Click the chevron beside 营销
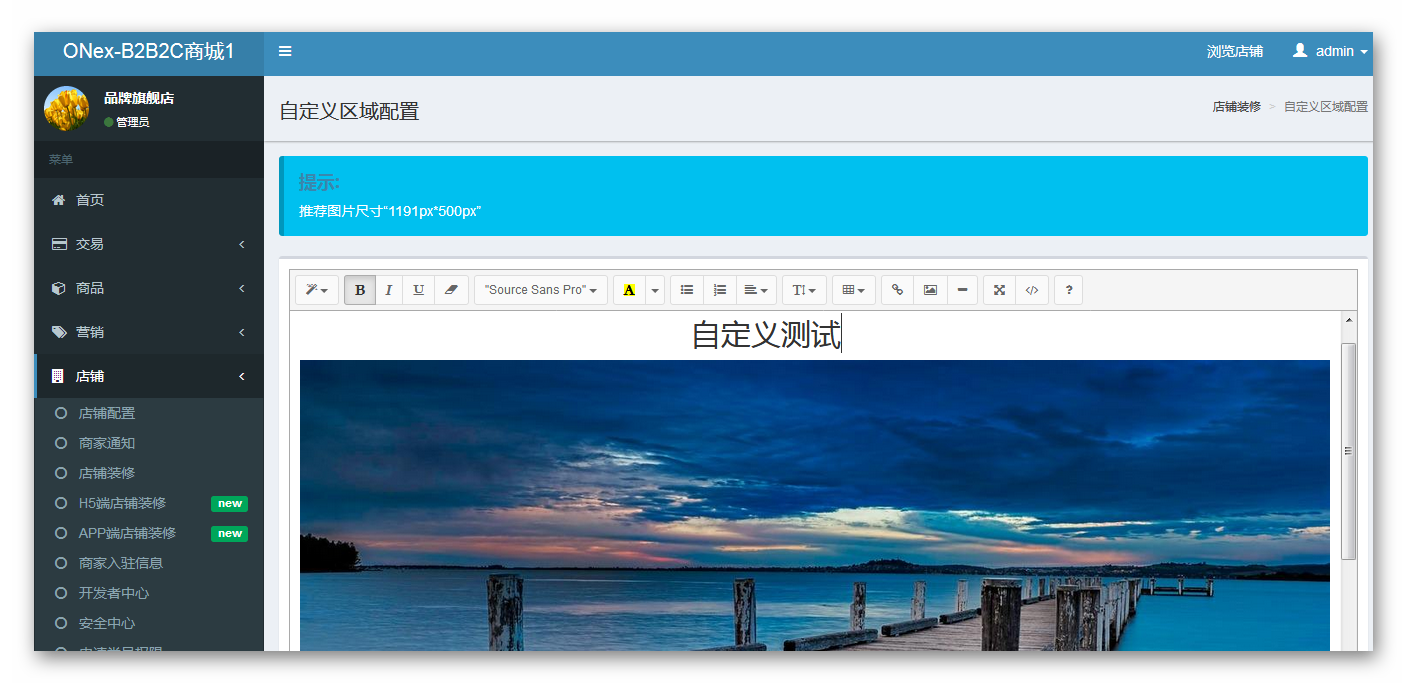The image size is (1405, 683). click(242, 332)
